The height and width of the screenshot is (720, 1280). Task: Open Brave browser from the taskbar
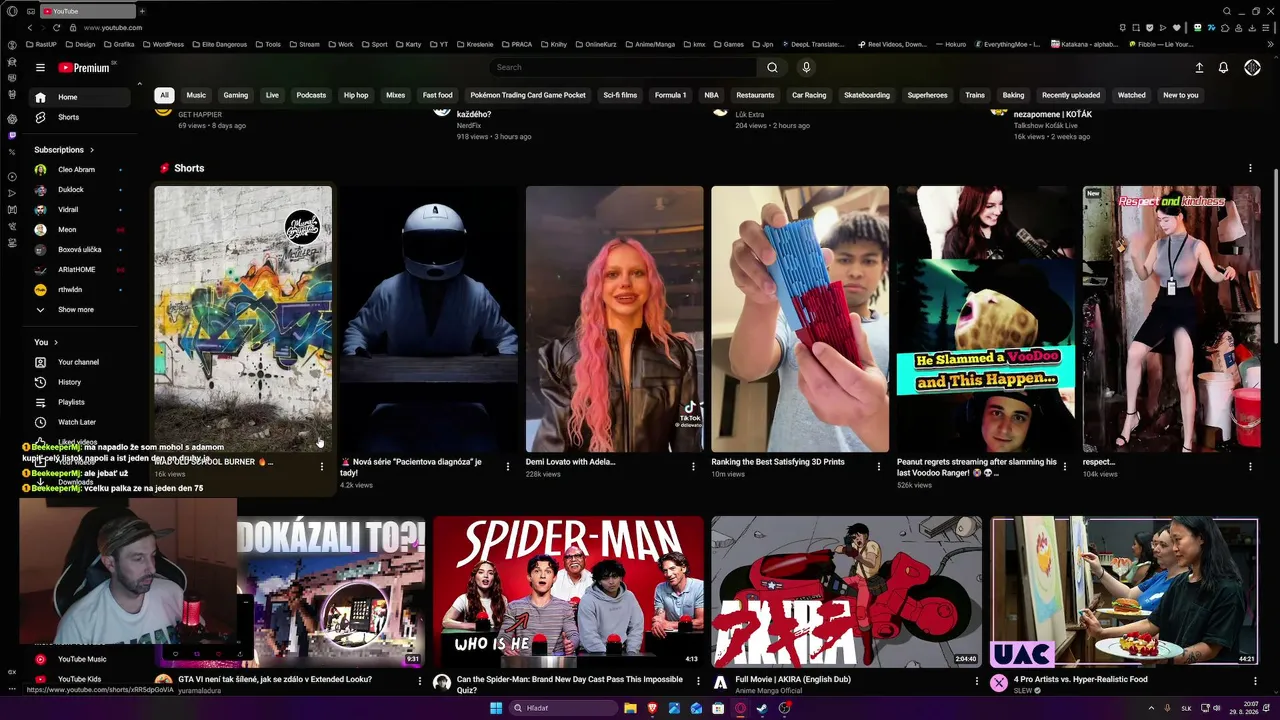pos(652,708)
